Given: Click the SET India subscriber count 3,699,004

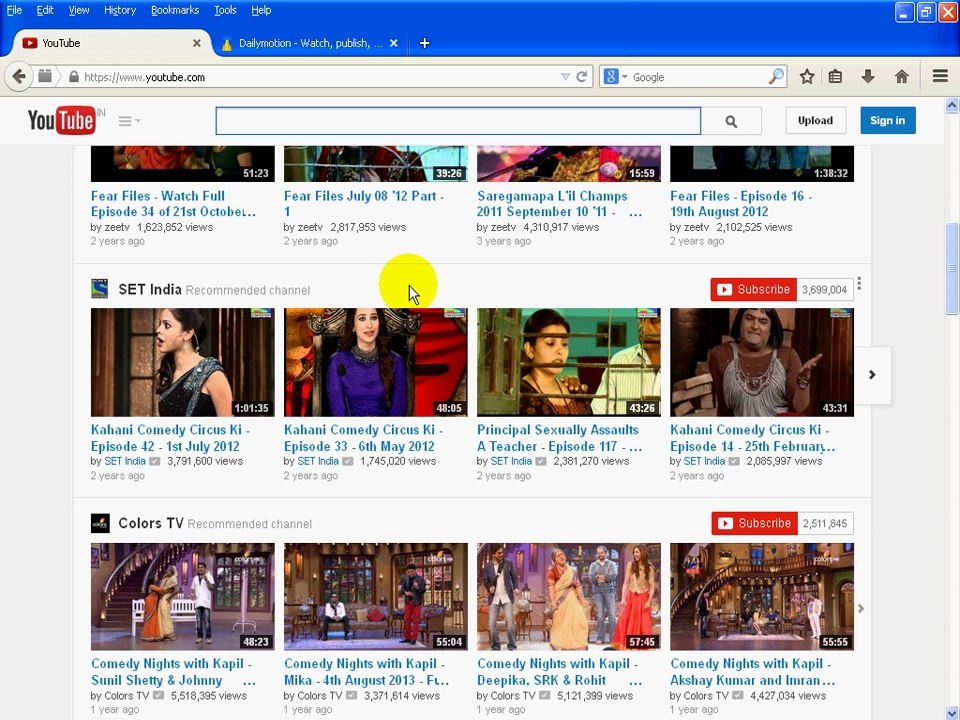Looking at the screenshot, I should [824, 290].
